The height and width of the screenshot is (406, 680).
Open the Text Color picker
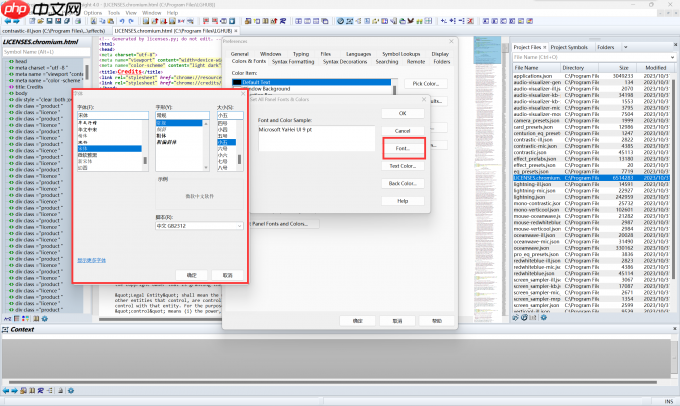[x=402, y=166]
